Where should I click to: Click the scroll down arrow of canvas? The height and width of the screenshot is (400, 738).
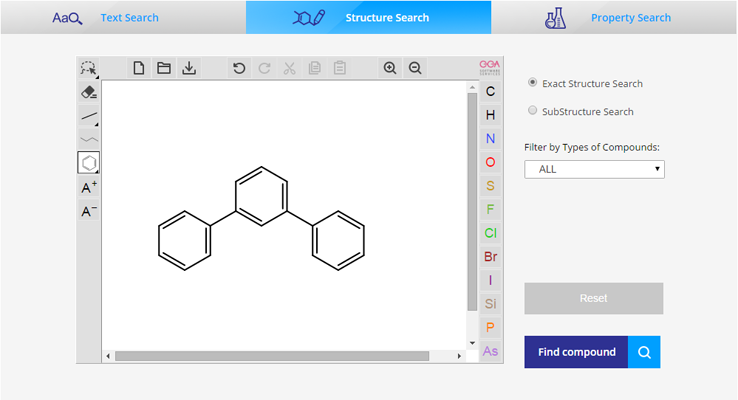(472, 343)
